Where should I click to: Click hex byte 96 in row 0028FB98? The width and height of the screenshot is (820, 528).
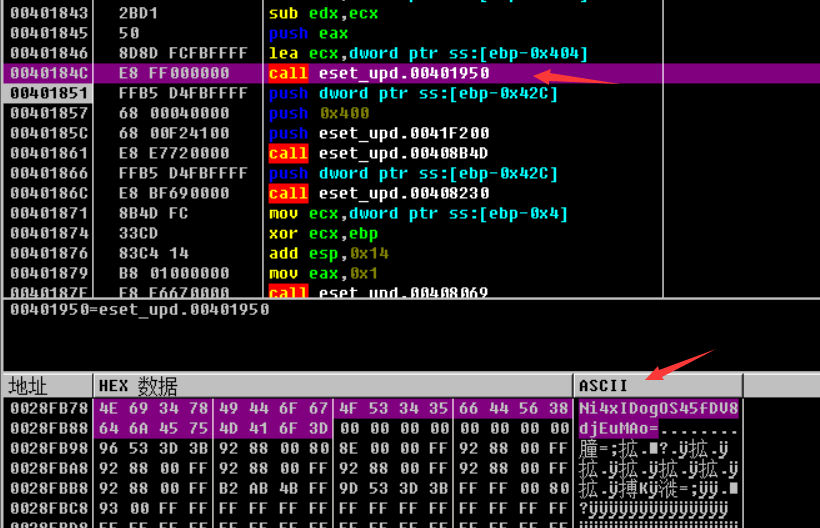pos(108,449)
